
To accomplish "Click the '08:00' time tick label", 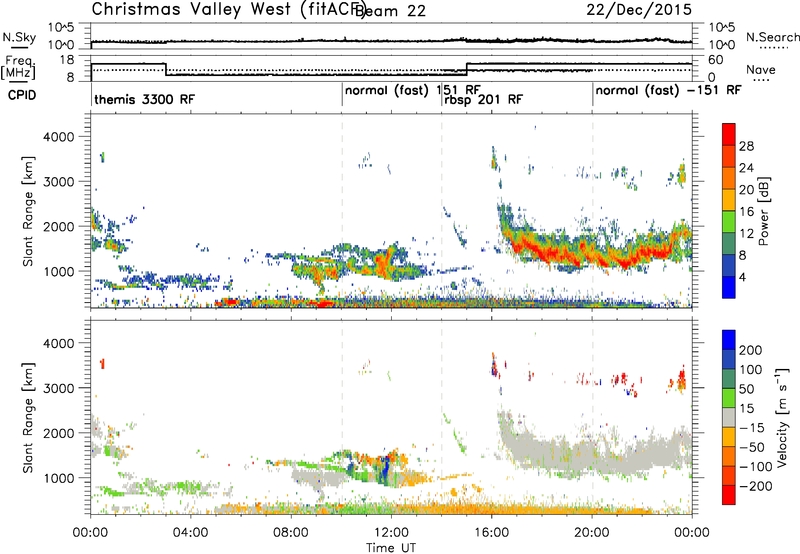I will [x=290, y=533].
